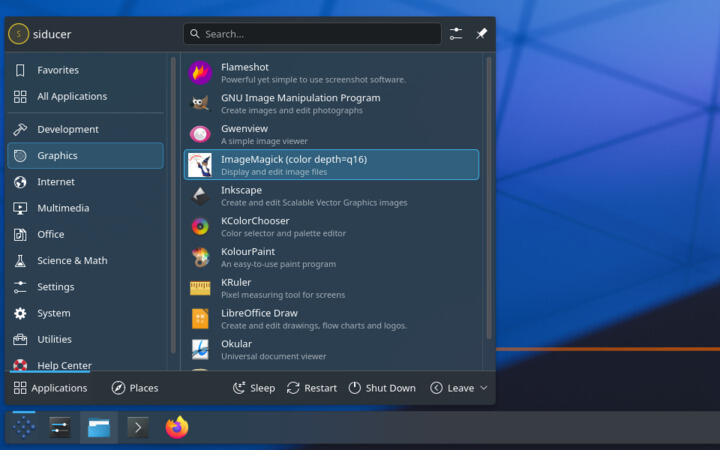Image resolution: width=720 pixels, height=450 pixels.
Task: Expand the Leave options arrow
Action: [x=484, y=388]
